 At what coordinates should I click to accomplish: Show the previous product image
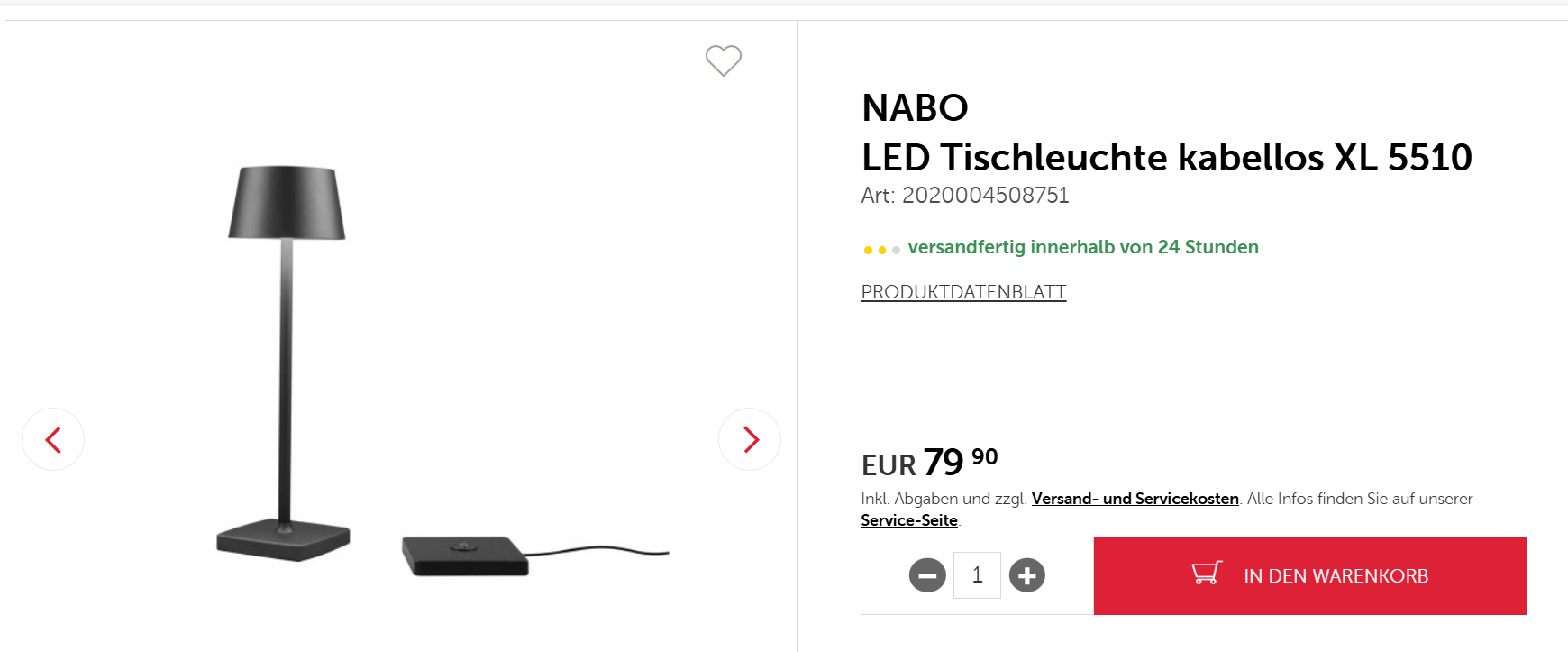[53, 439]
